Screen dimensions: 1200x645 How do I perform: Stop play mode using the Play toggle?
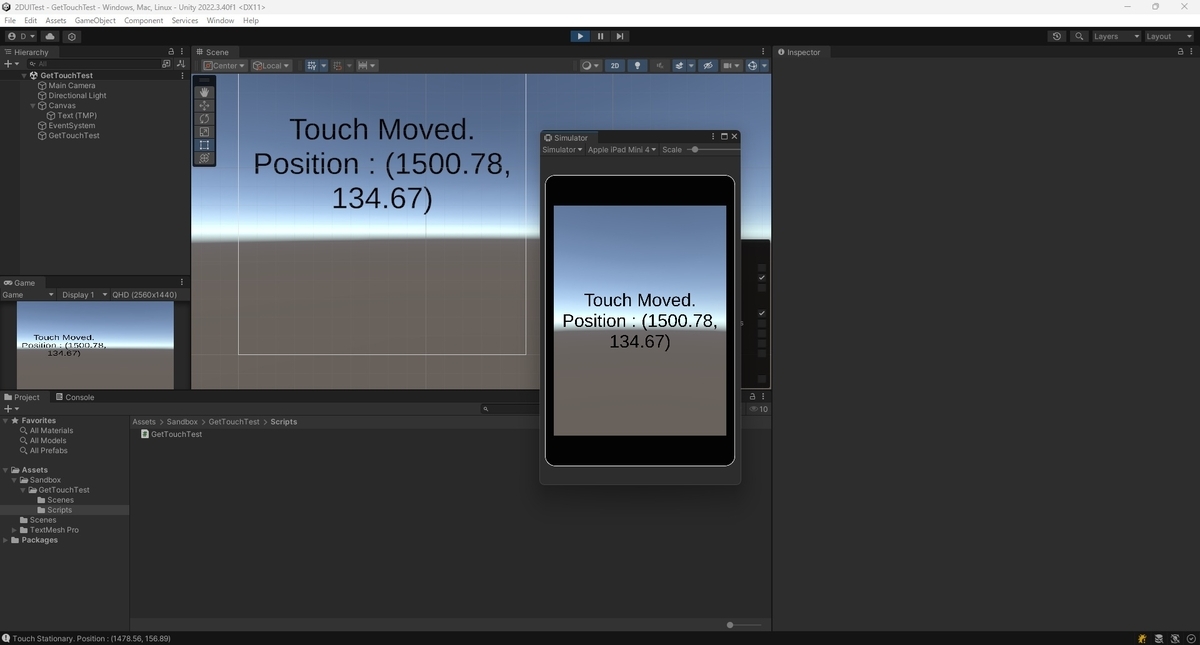point(580,36)
